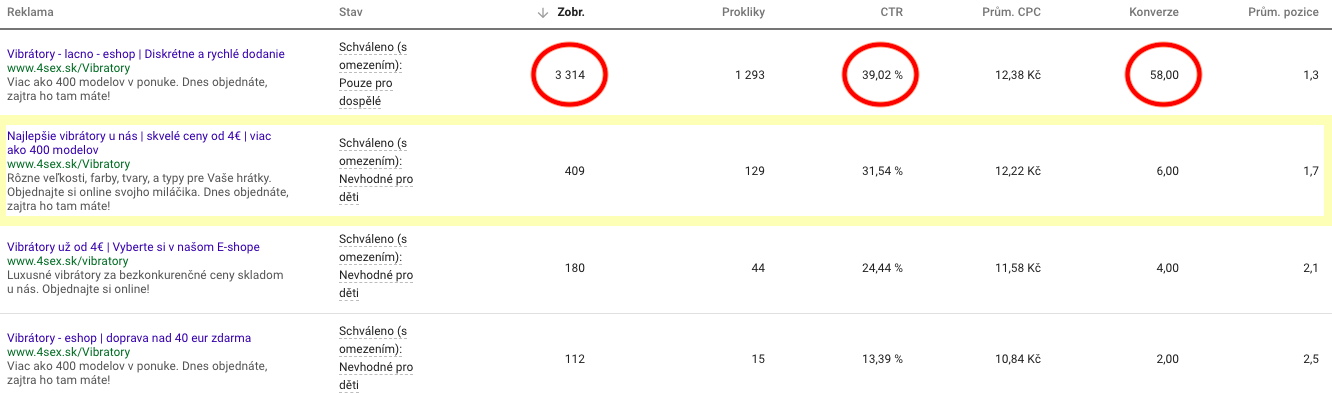Click the circled 3 314 impressions value
Viewport: 1332px width, 393px height.
(570, 75)
